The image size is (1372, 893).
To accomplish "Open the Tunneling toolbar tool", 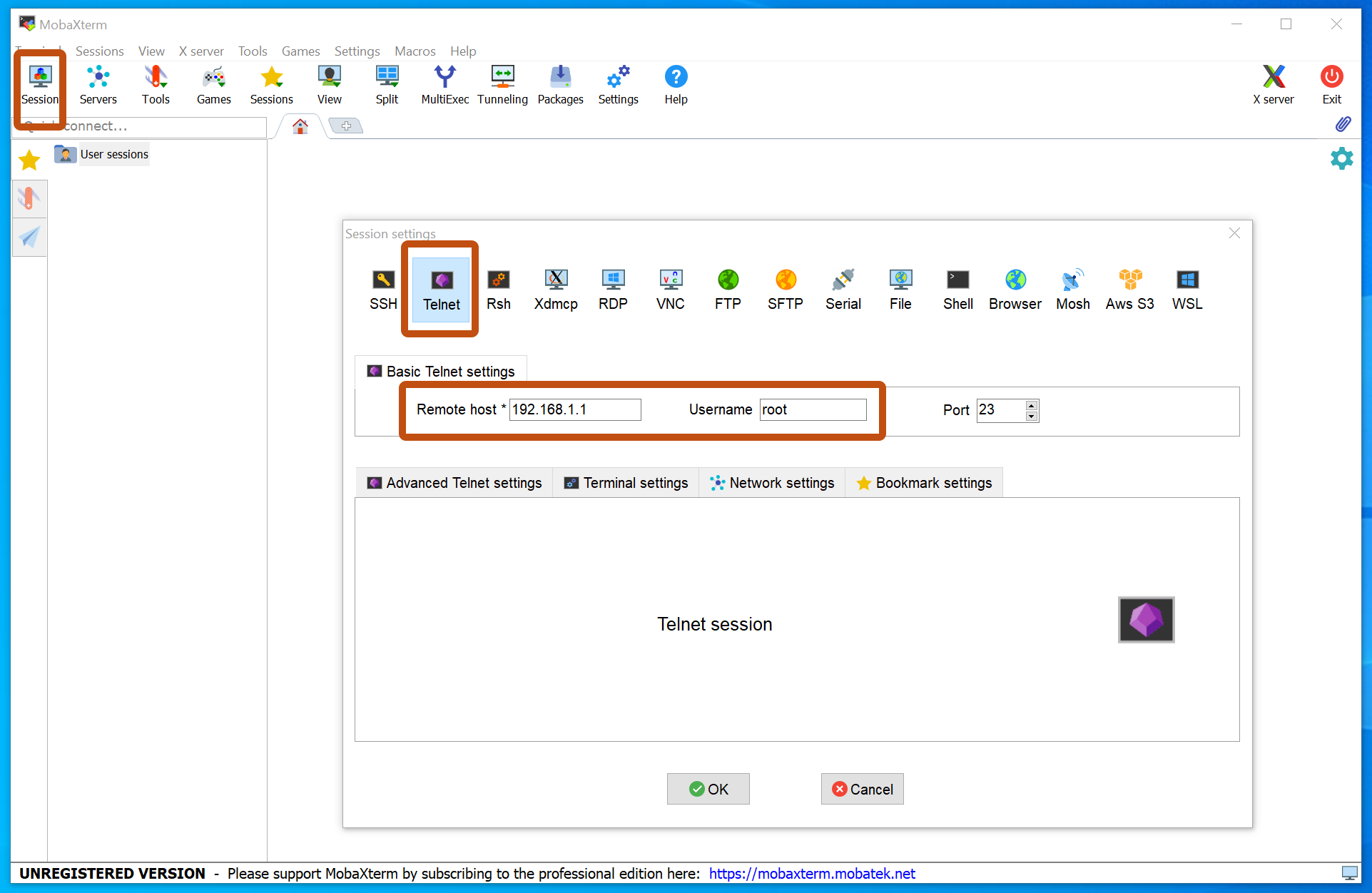I will [502, 85].
